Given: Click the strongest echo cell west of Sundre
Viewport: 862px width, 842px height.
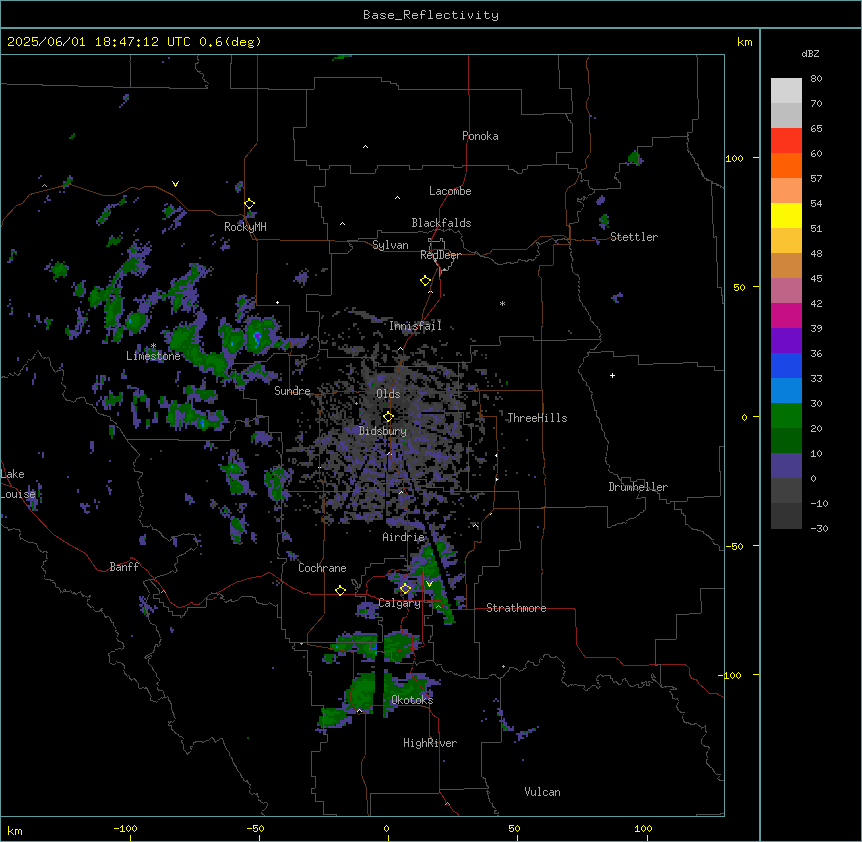Looking at the screenshot, I should pyautogui.click(x=257, y=336).
